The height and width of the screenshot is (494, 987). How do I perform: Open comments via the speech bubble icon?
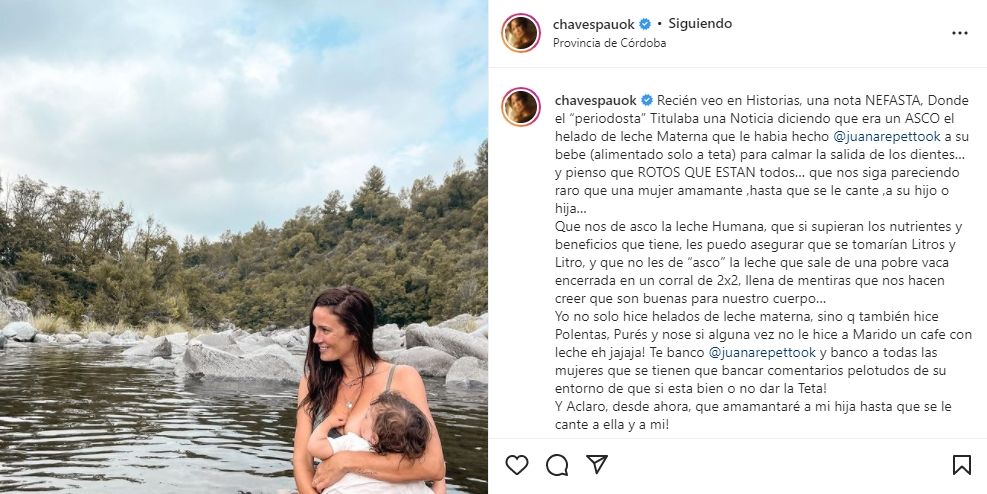tap(557, 465)
